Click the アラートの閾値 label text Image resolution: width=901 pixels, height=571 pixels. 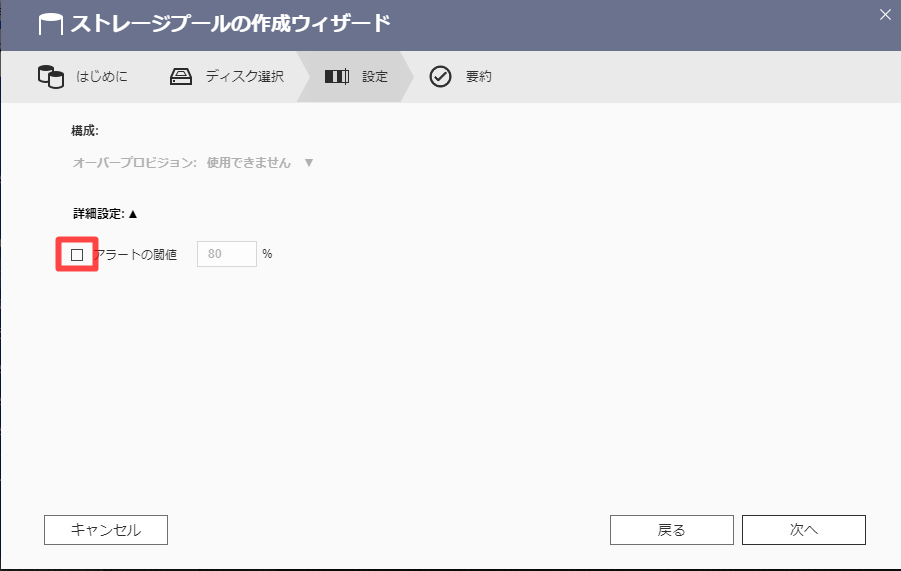coord(136,254)
